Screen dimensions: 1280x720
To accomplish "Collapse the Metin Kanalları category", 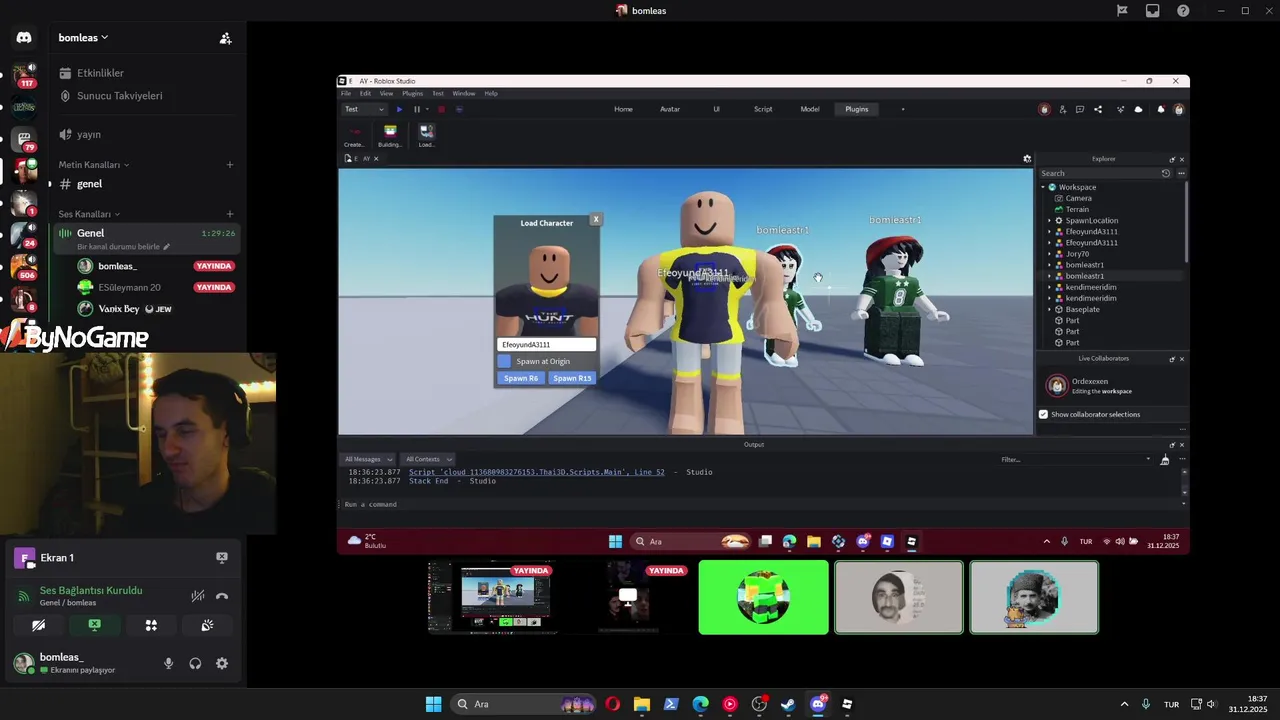I will [93, 164].
